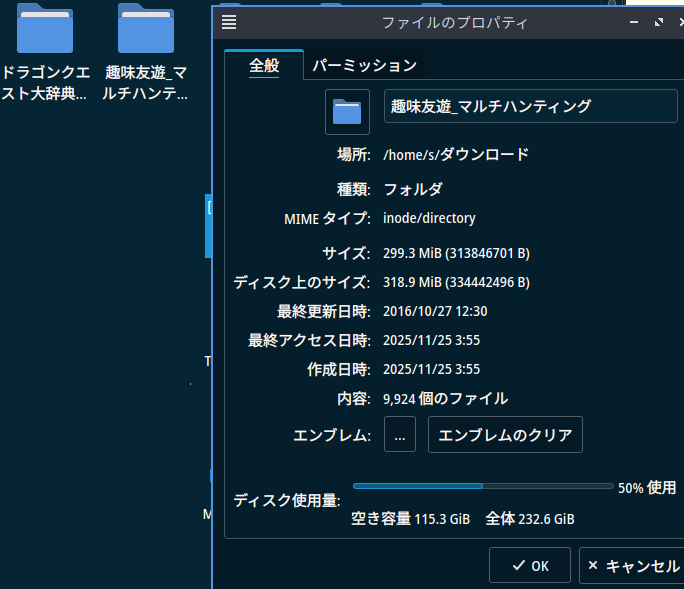Minimize the ファイルのプロパティ window
Image resolution: width=684 pixels, height=589 pixels.
[x=634, y=22]
